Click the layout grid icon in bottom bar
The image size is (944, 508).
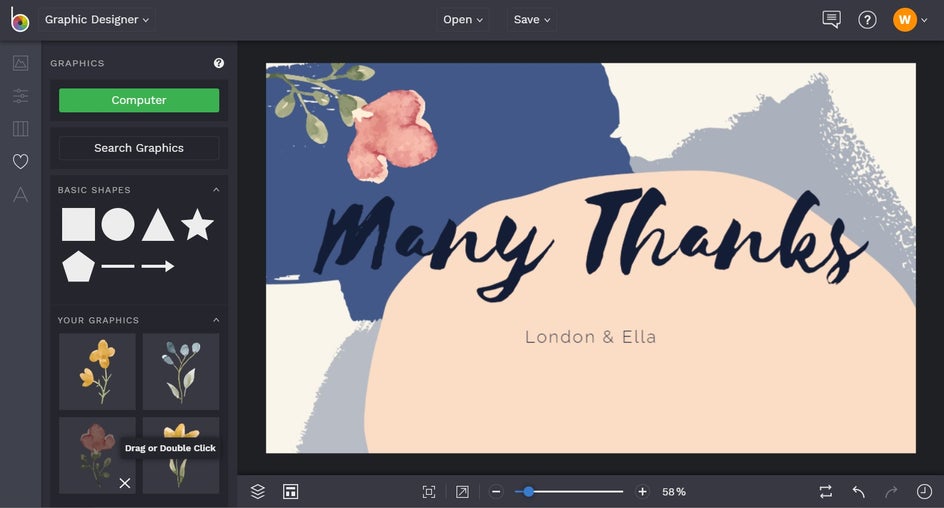(290, 492)
